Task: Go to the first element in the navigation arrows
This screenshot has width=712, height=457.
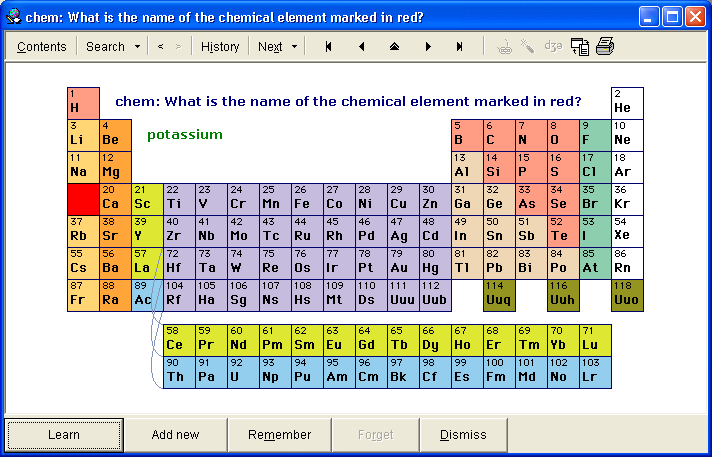Action: [328, 47]
